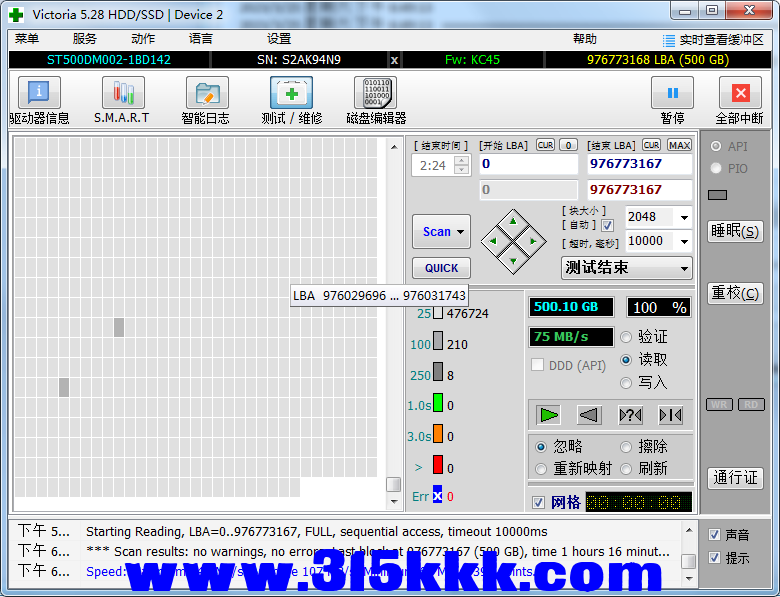
Task: Click the red slow block swatch
Action: 438,464
